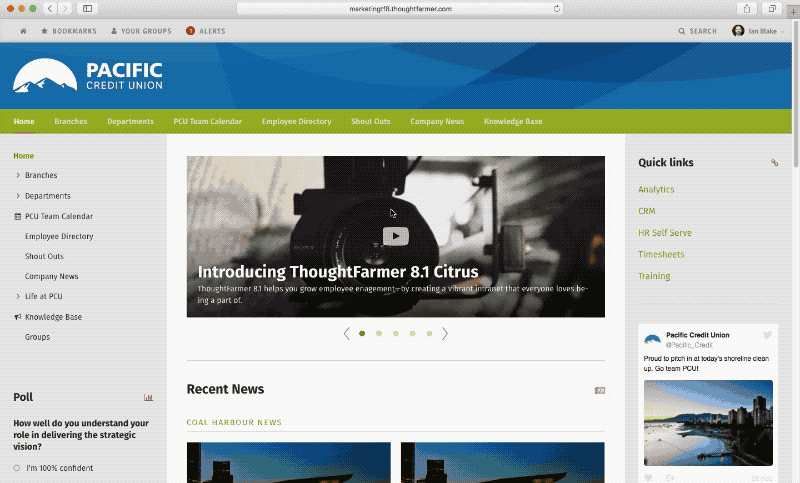
Task: Select second carousel dot
Action: (x=379, y=334)
